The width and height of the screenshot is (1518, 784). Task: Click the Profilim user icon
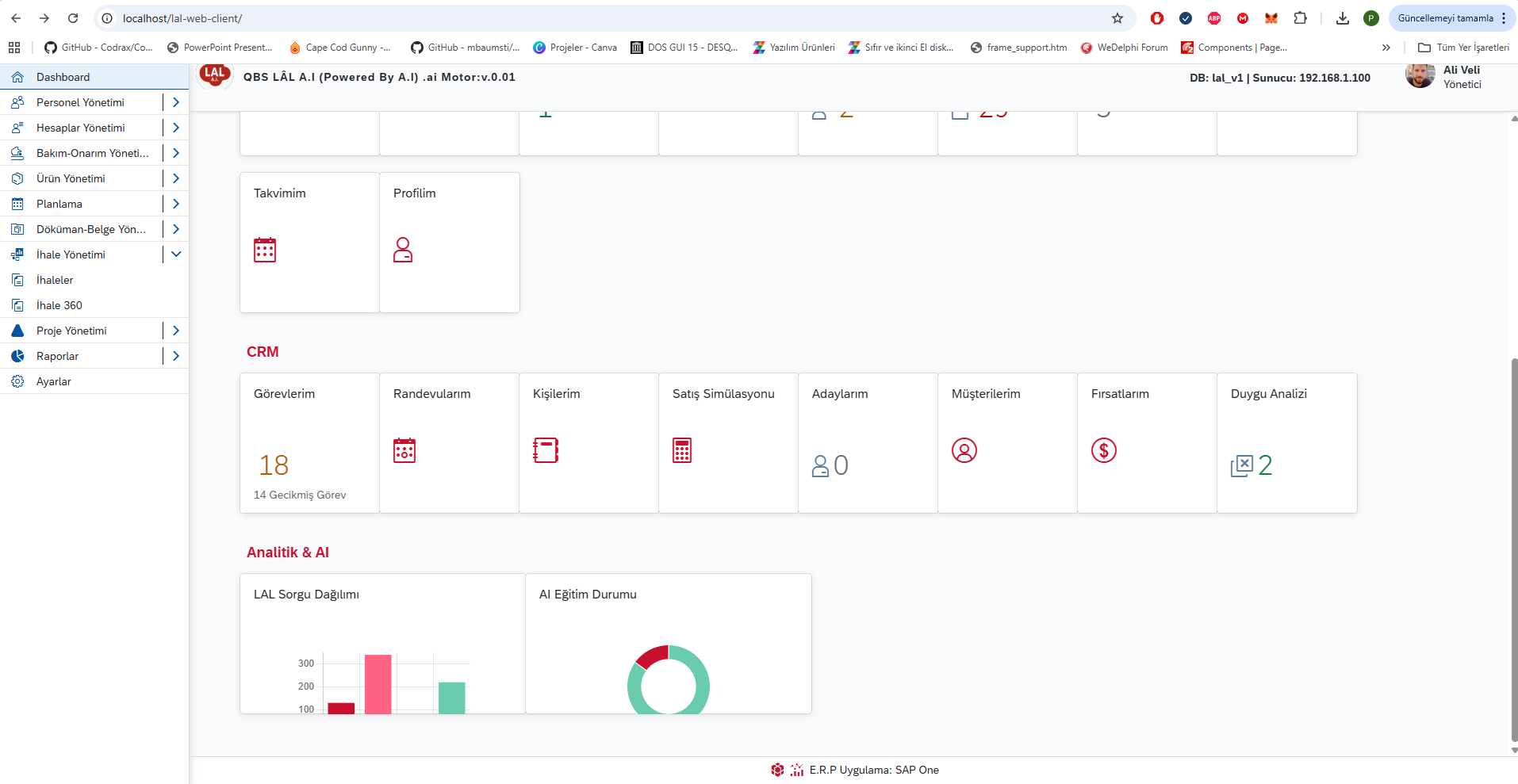403,250
